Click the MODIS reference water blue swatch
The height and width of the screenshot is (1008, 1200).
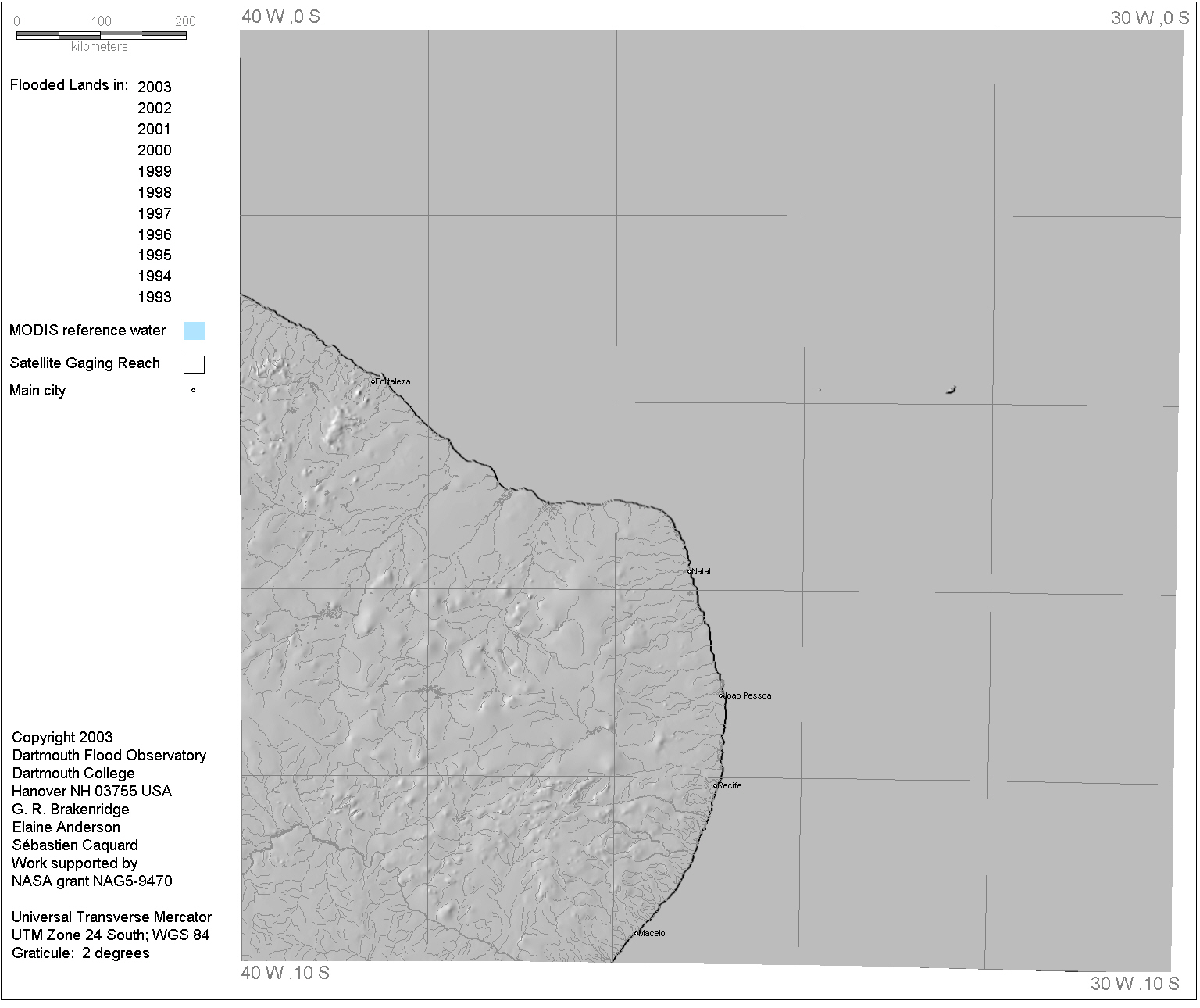(194, 331)
